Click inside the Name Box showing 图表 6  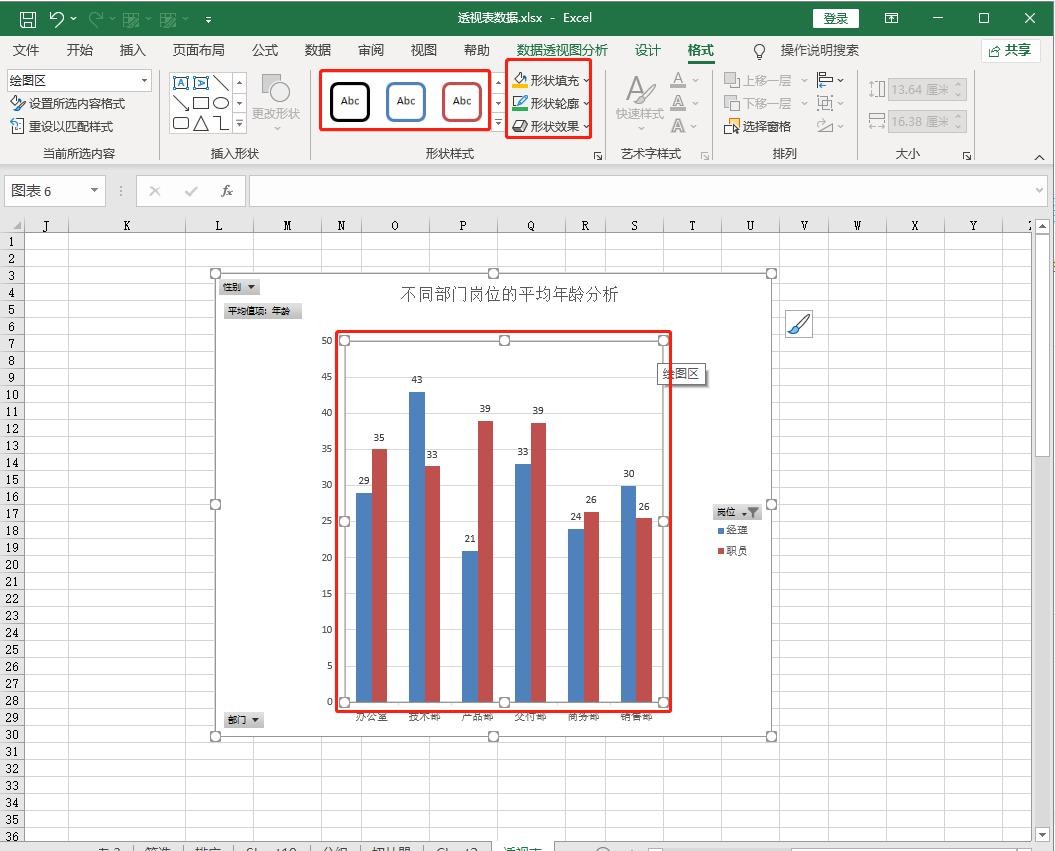point(45,191)
